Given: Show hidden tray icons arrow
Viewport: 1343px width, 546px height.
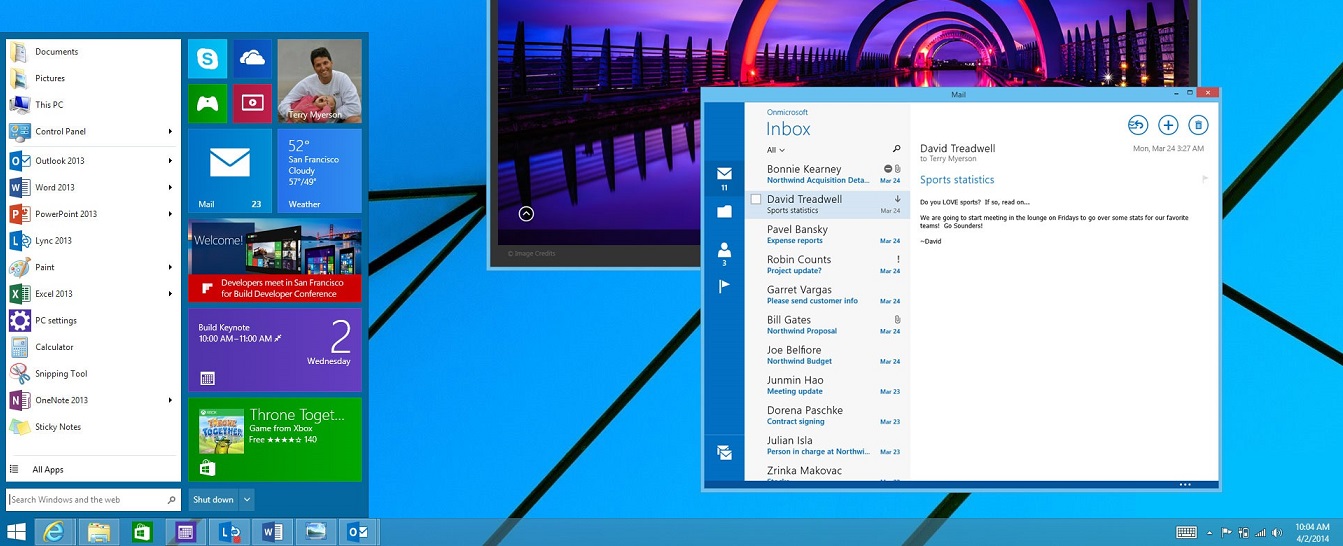Looking at the screenshot, I should (1210, 533).
